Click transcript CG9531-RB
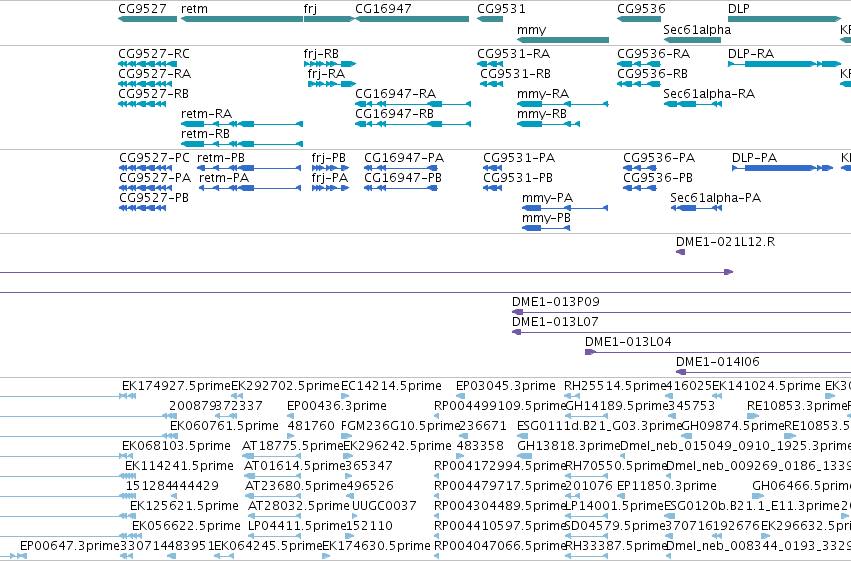Image resolution: width=851 pixels, height=561 pixels. (x=516, y=74)
